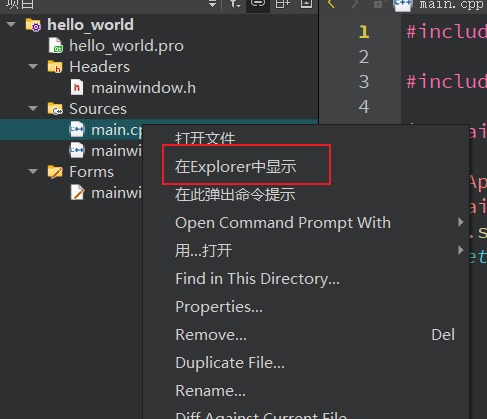Click the Forms folder icon

tap(55, 172)
